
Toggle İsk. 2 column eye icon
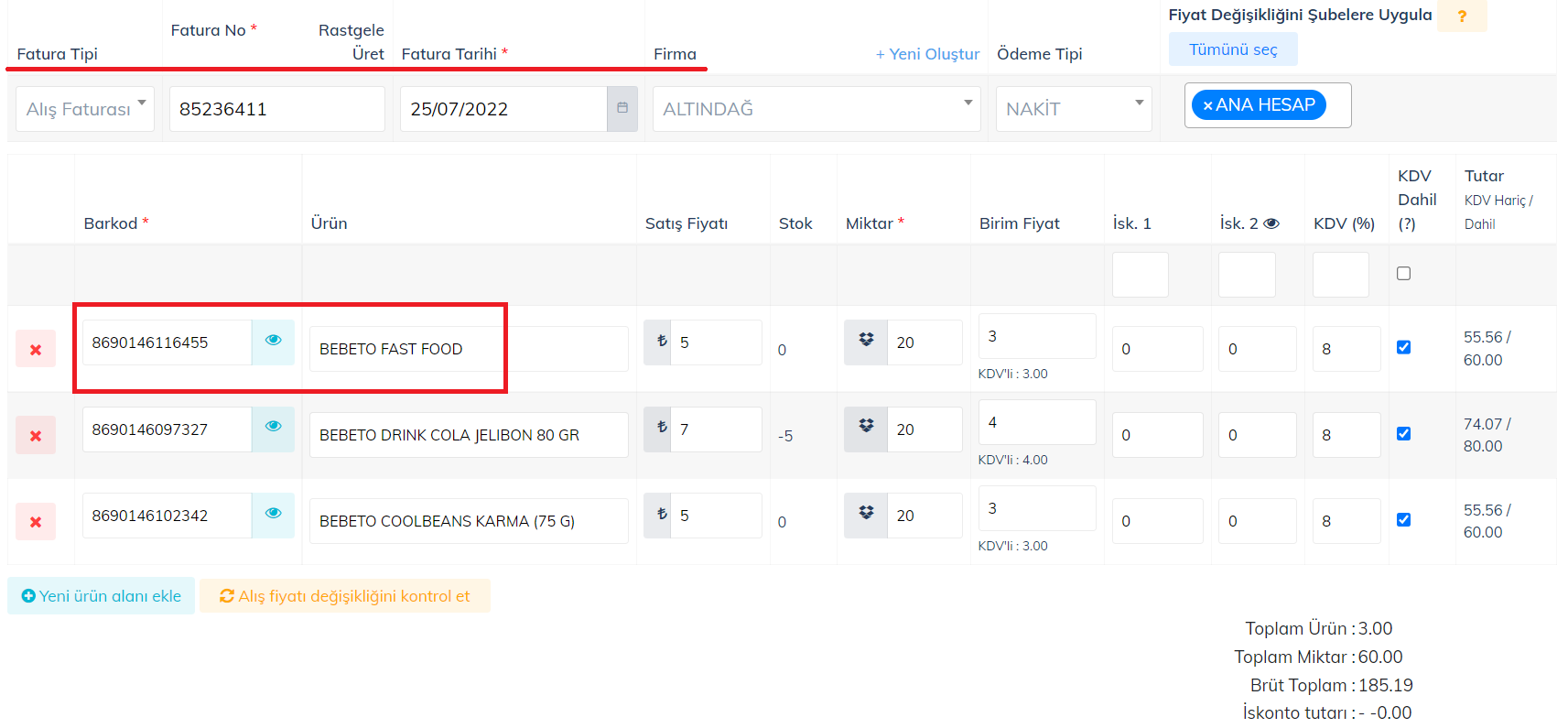tap(1271, 223)
